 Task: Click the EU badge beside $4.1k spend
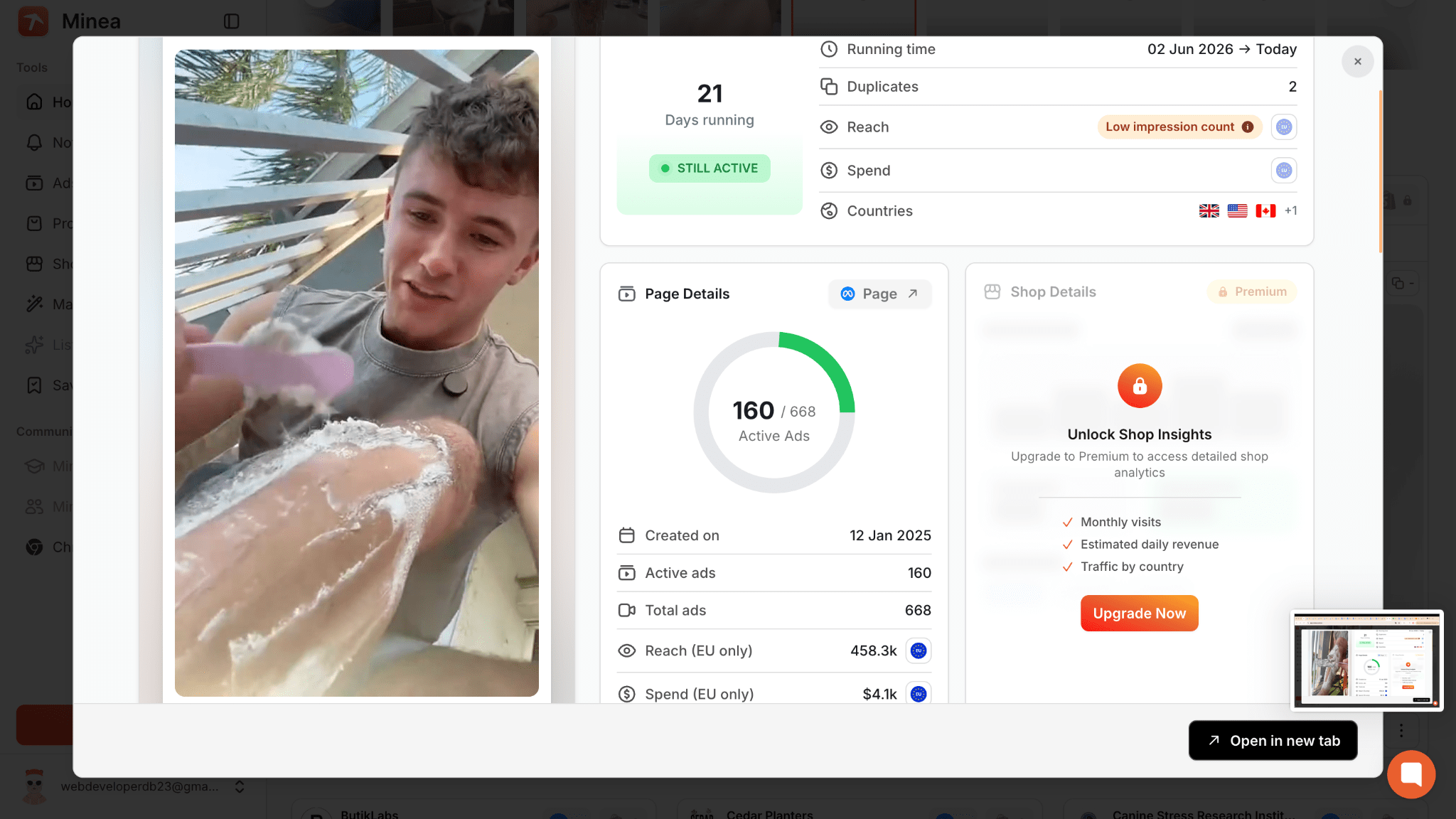pos(919,694)
